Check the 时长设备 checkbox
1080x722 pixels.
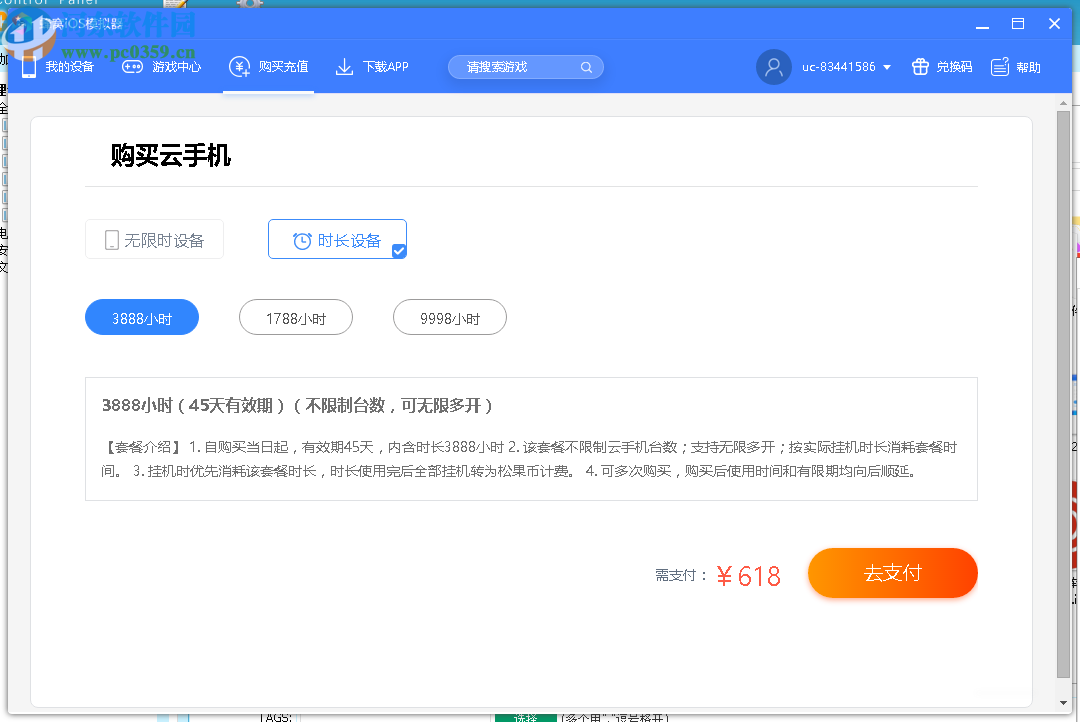point(398,253)
